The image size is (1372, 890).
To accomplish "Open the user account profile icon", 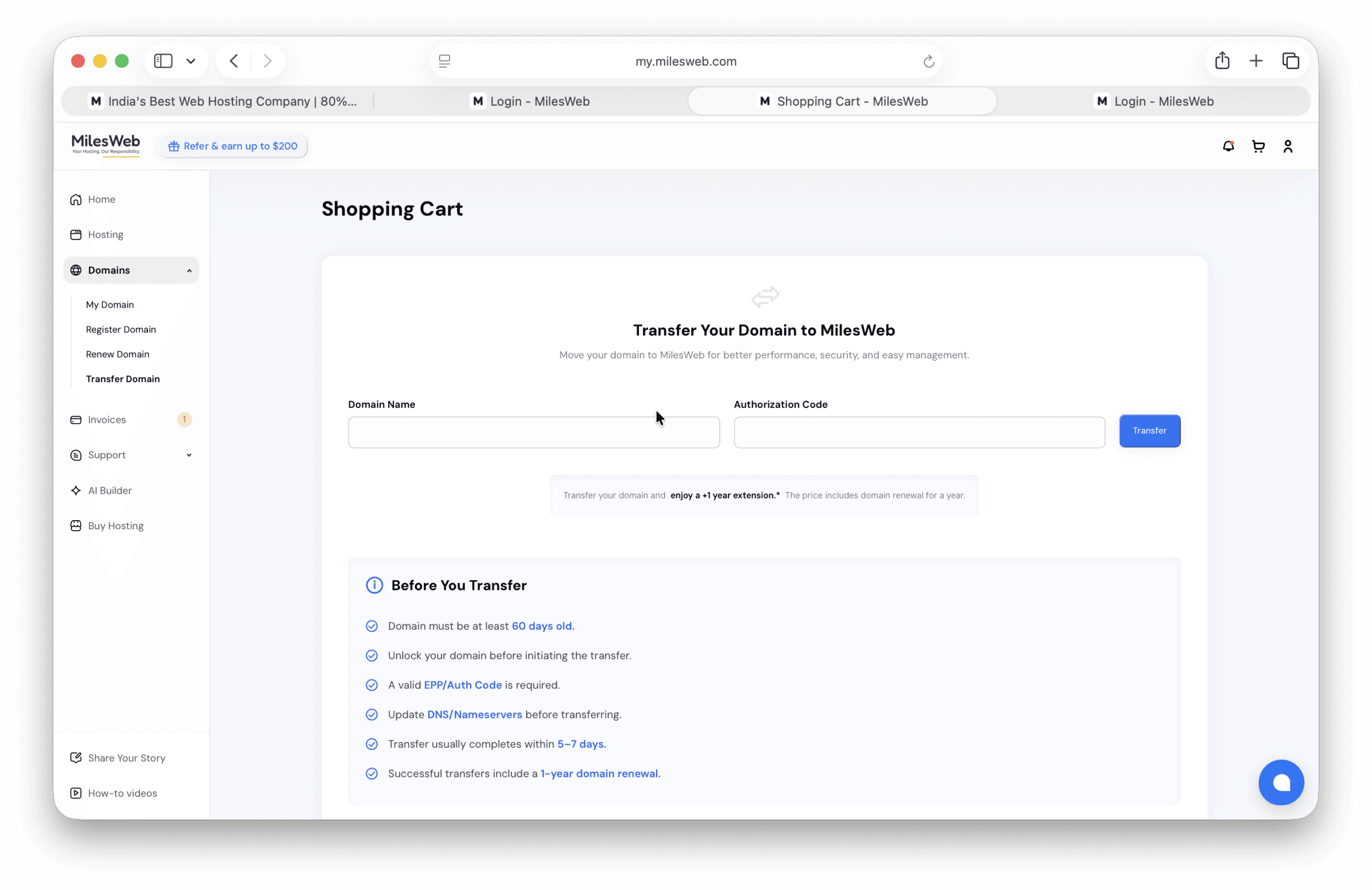I will pyautogui.click(x=1287, y=146).
